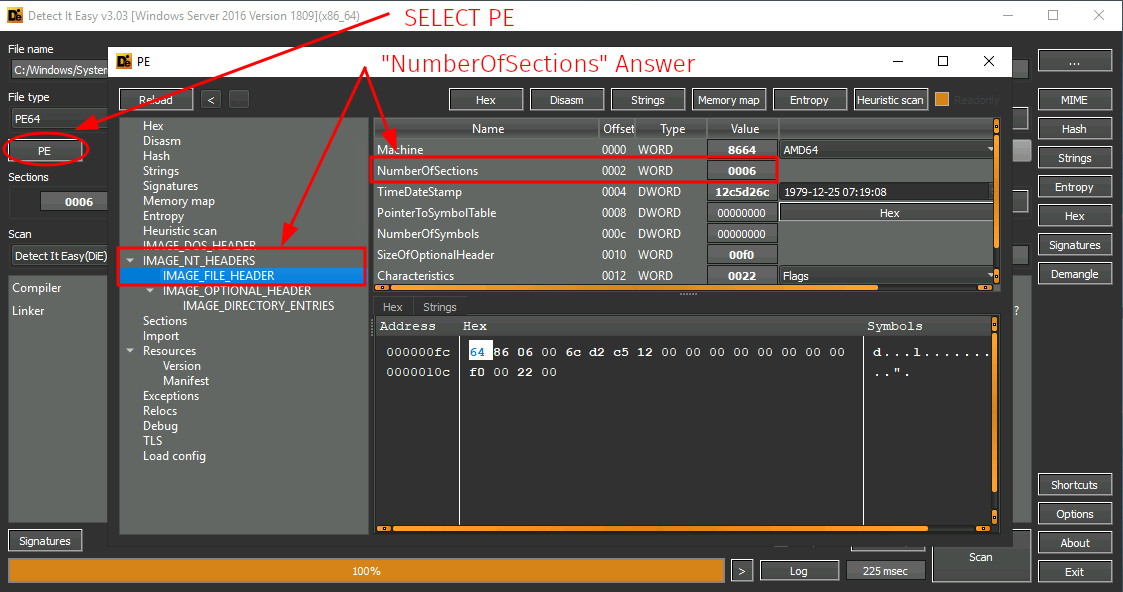Collapse the Resources tree node
Screen dimensions: 1123x592
click(130, 351)
